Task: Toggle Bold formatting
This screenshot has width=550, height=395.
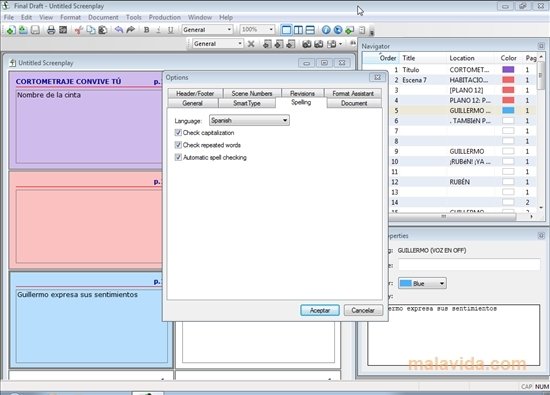Action: pos(147,30)
